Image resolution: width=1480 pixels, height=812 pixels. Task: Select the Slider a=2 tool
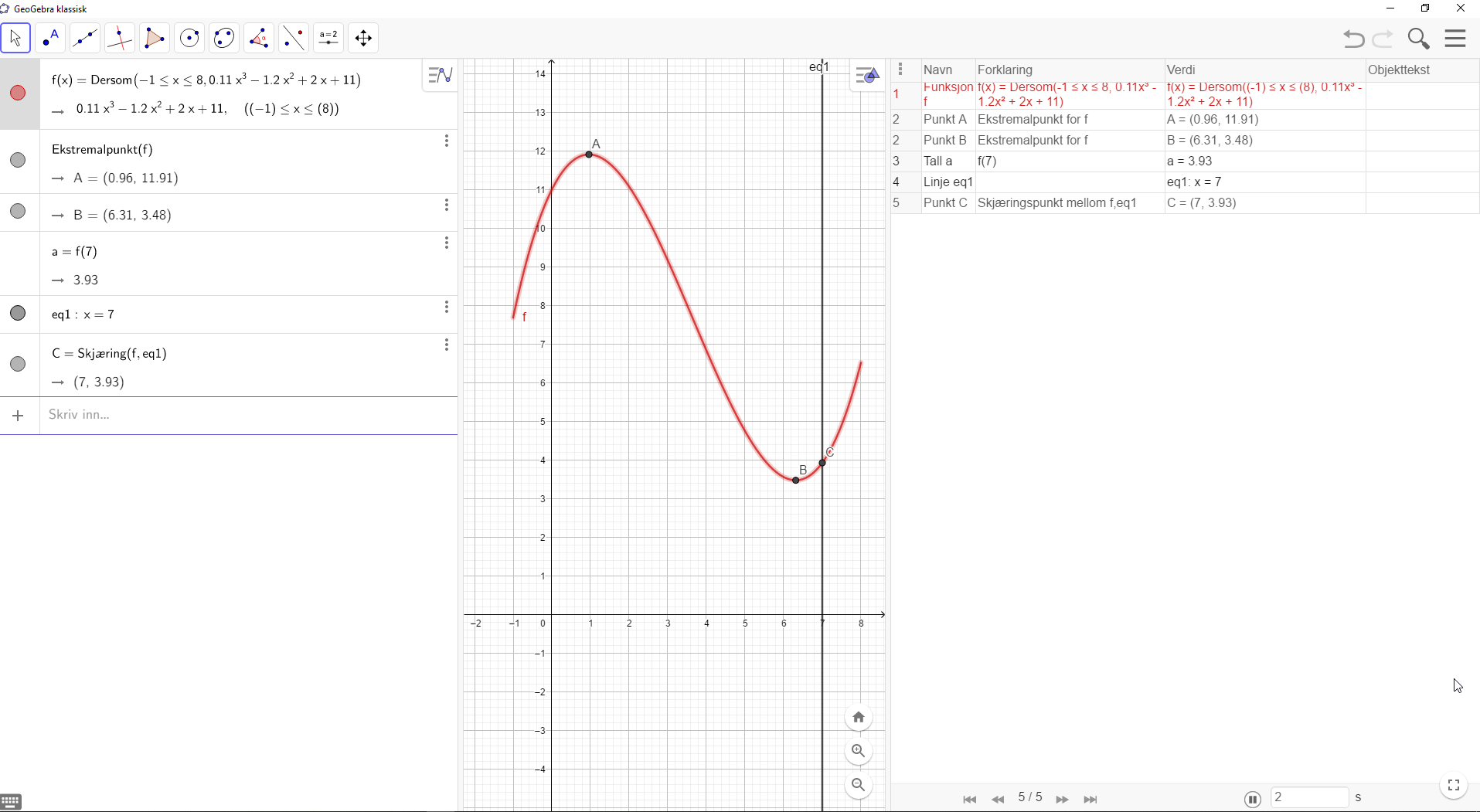click(x=328, y=38)
